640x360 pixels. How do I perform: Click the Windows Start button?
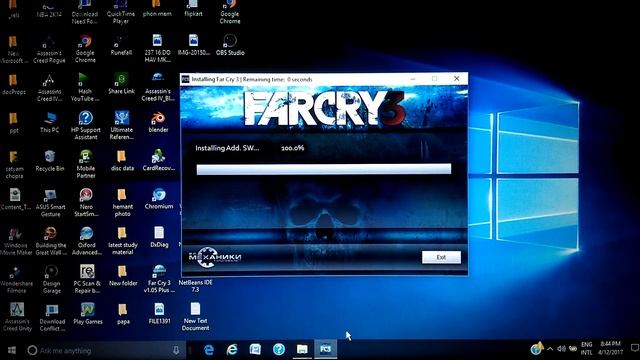[x=12, y=350]
